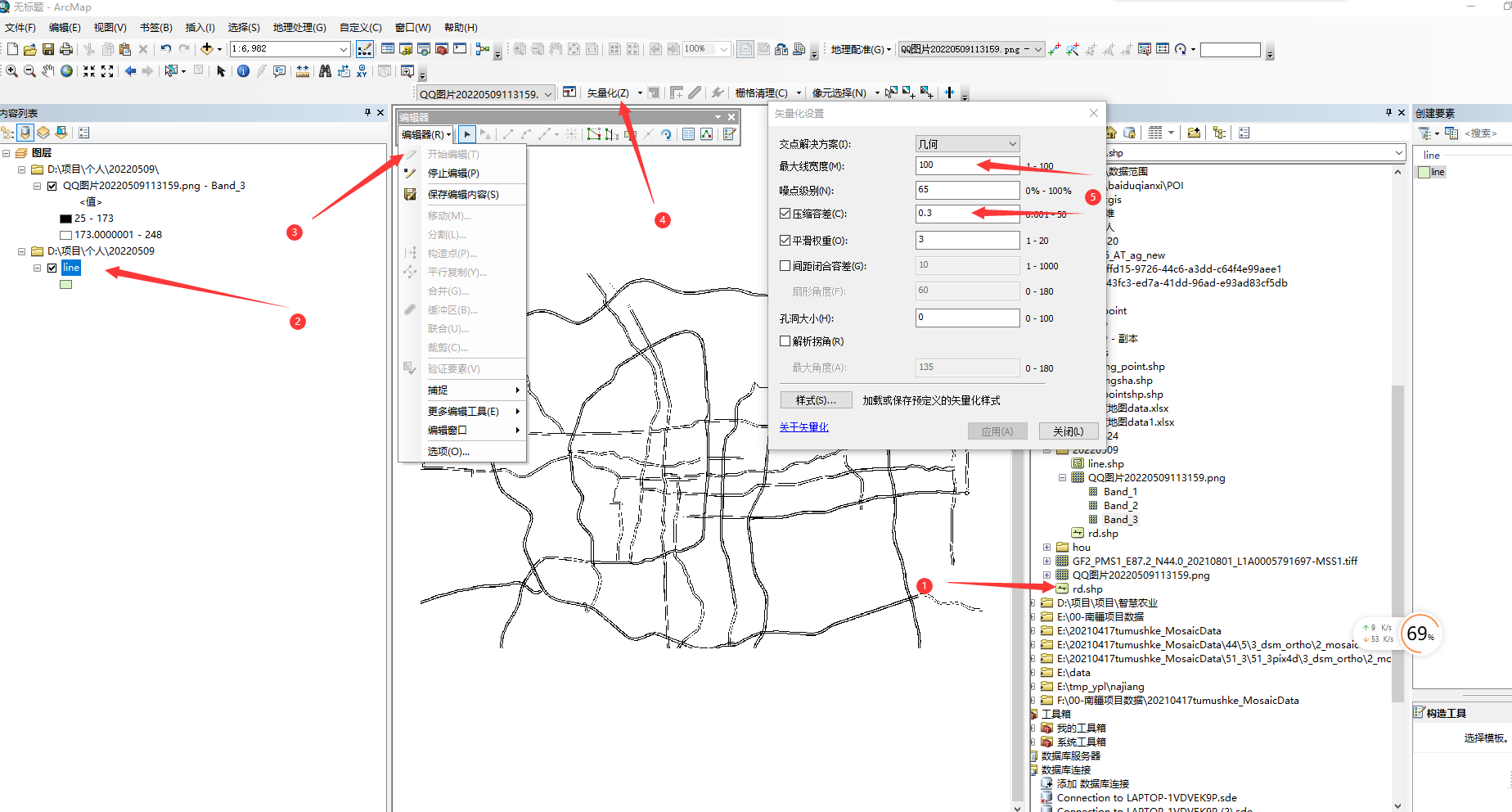Click the Full Extent globe icon
1512x812 pixels.
[x=66, y=71]
